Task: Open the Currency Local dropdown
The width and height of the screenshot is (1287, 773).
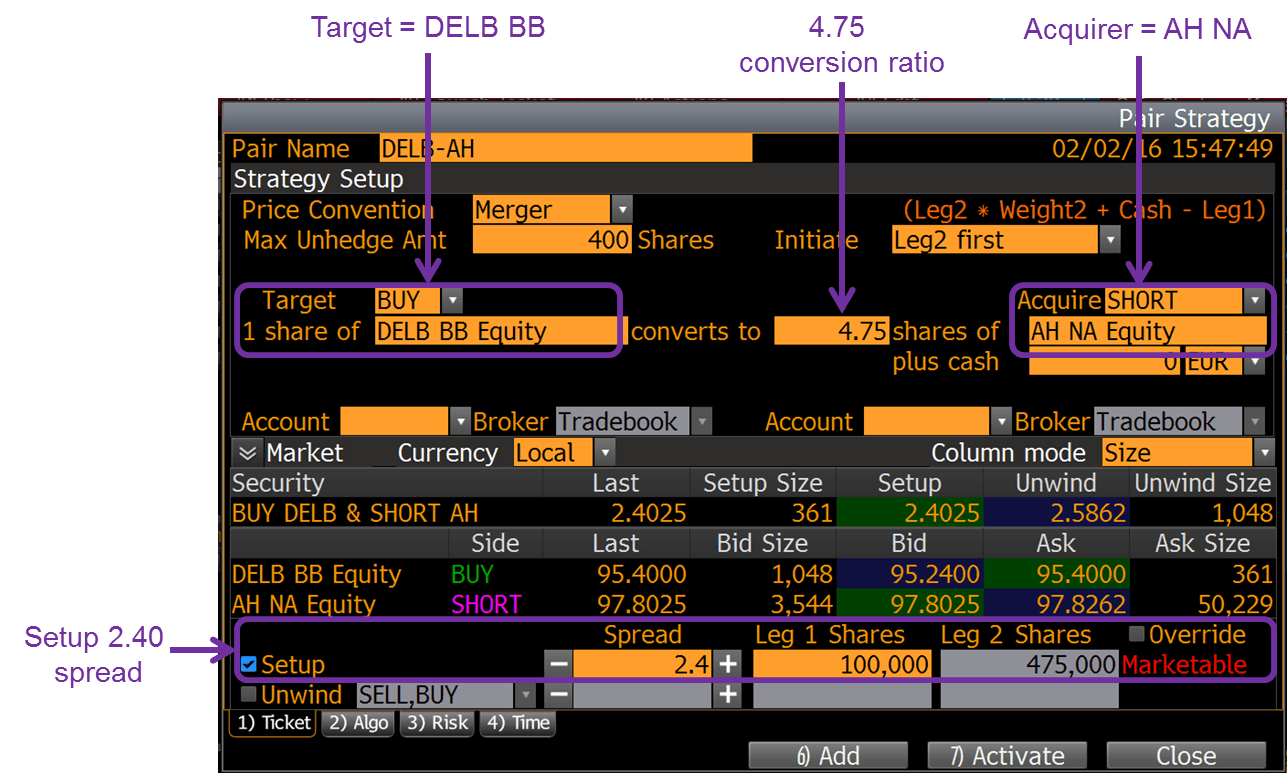Action: (x=606, y=452)
